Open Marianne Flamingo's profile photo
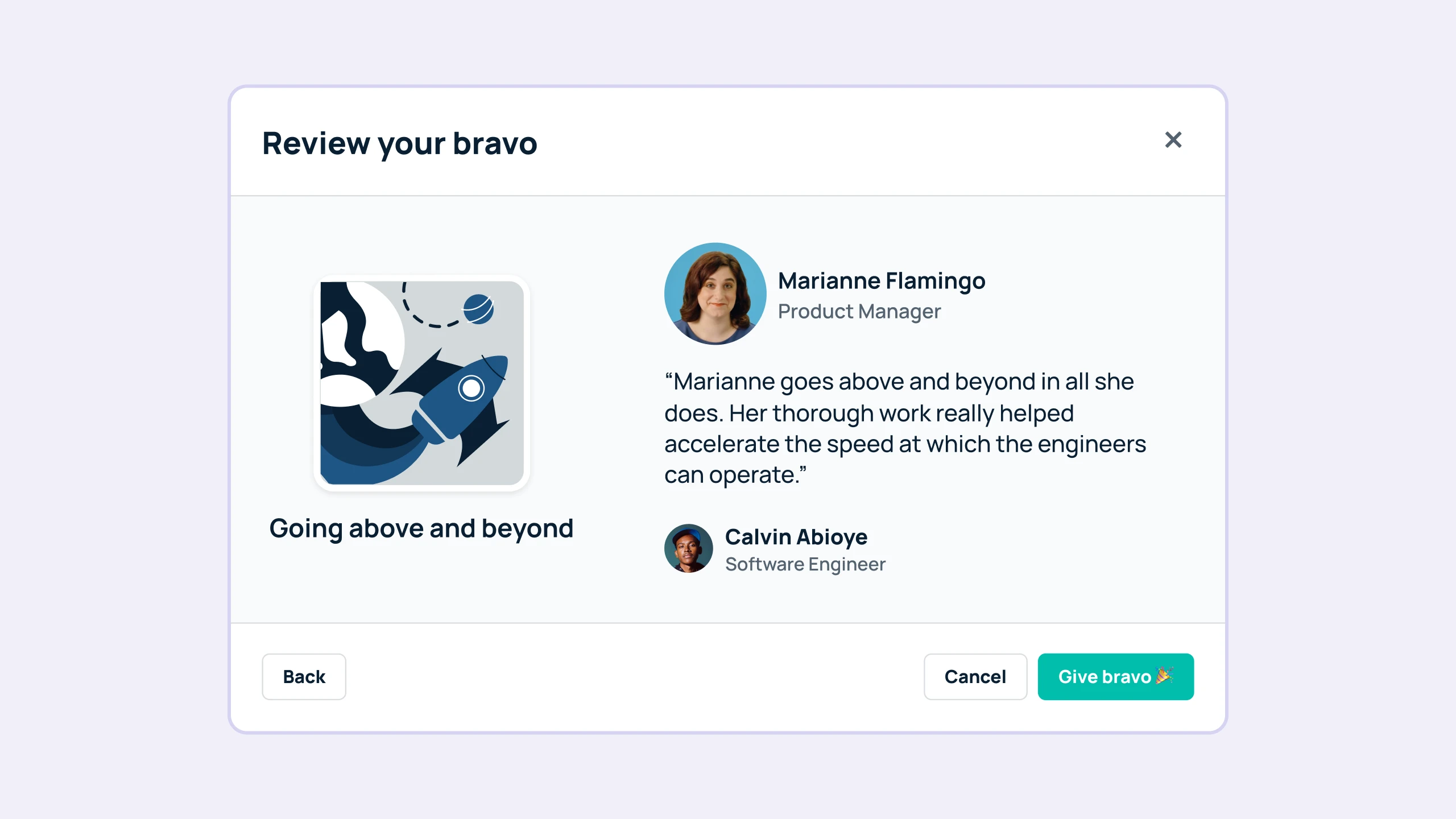 pos(715,294)
